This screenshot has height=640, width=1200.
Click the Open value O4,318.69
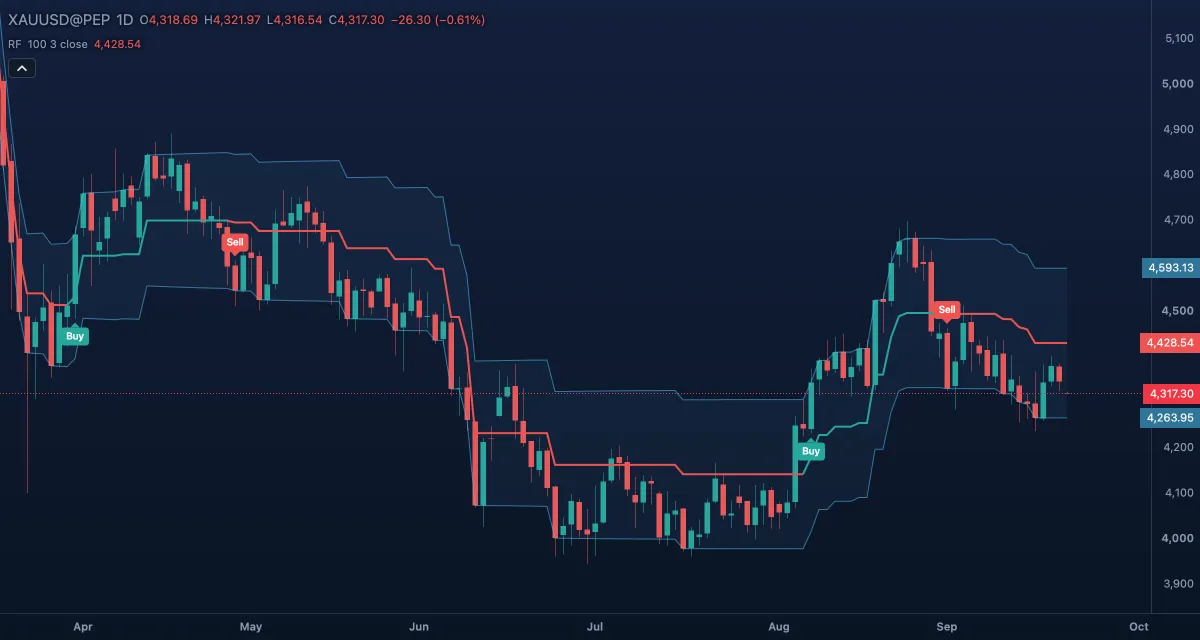(170, 20)
